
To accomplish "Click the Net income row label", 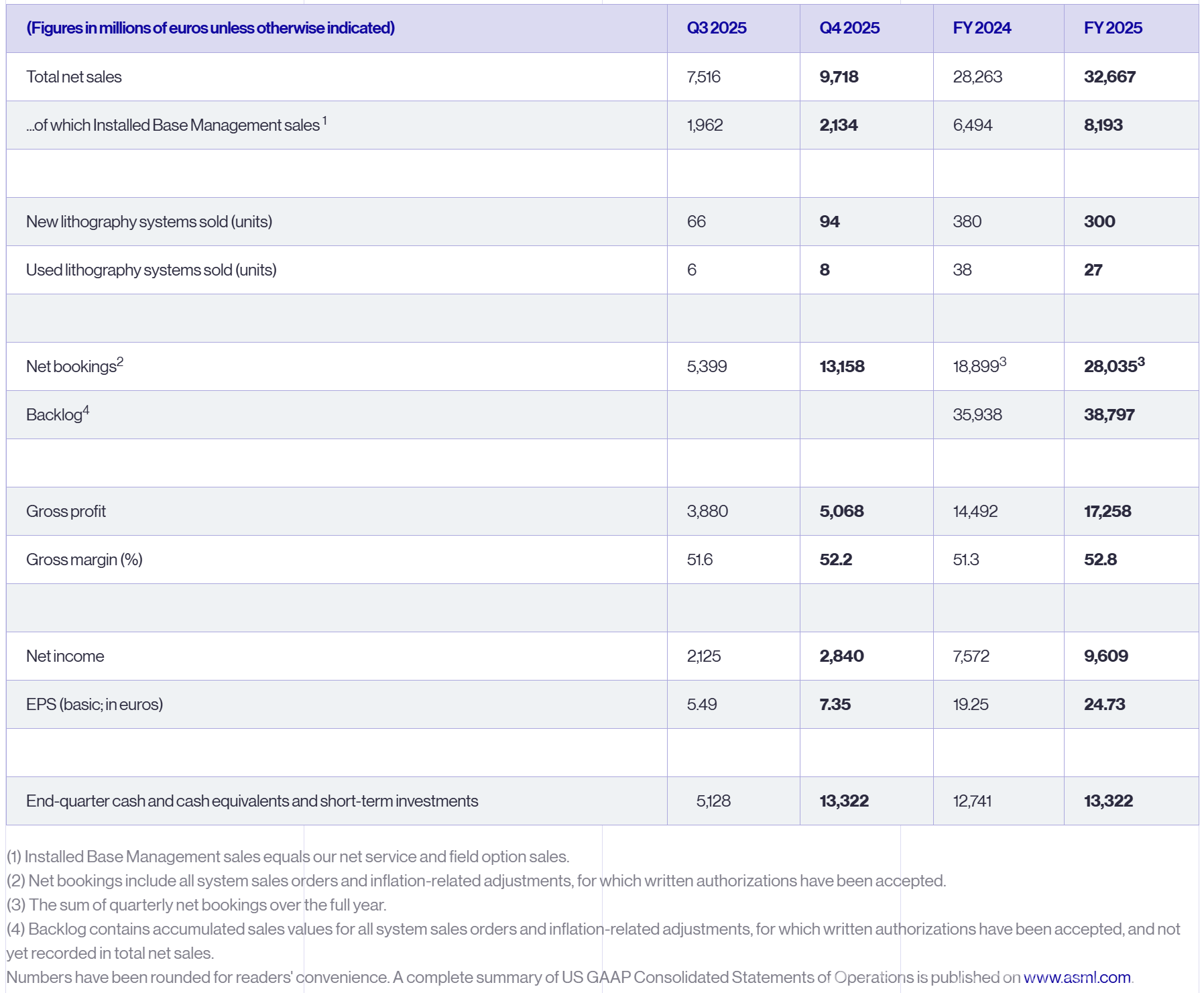I will 65,656.
